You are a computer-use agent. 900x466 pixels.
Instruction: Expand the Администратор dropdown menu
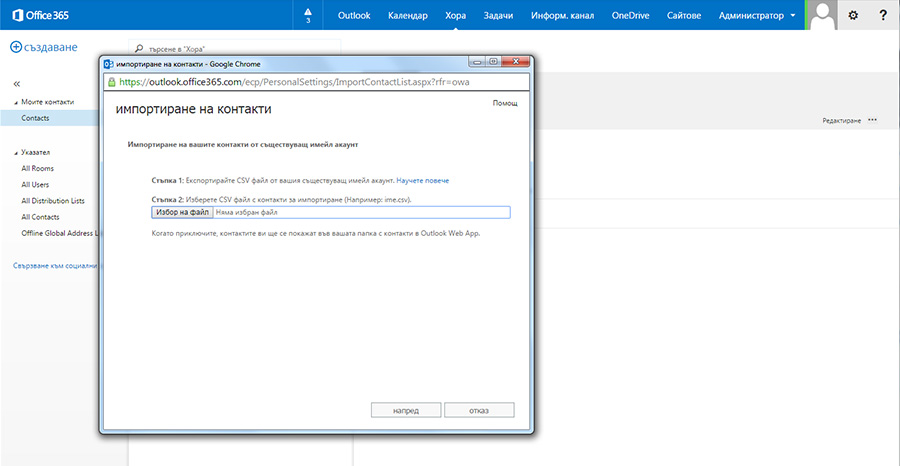pyautogui.click(x=757, y=15)
